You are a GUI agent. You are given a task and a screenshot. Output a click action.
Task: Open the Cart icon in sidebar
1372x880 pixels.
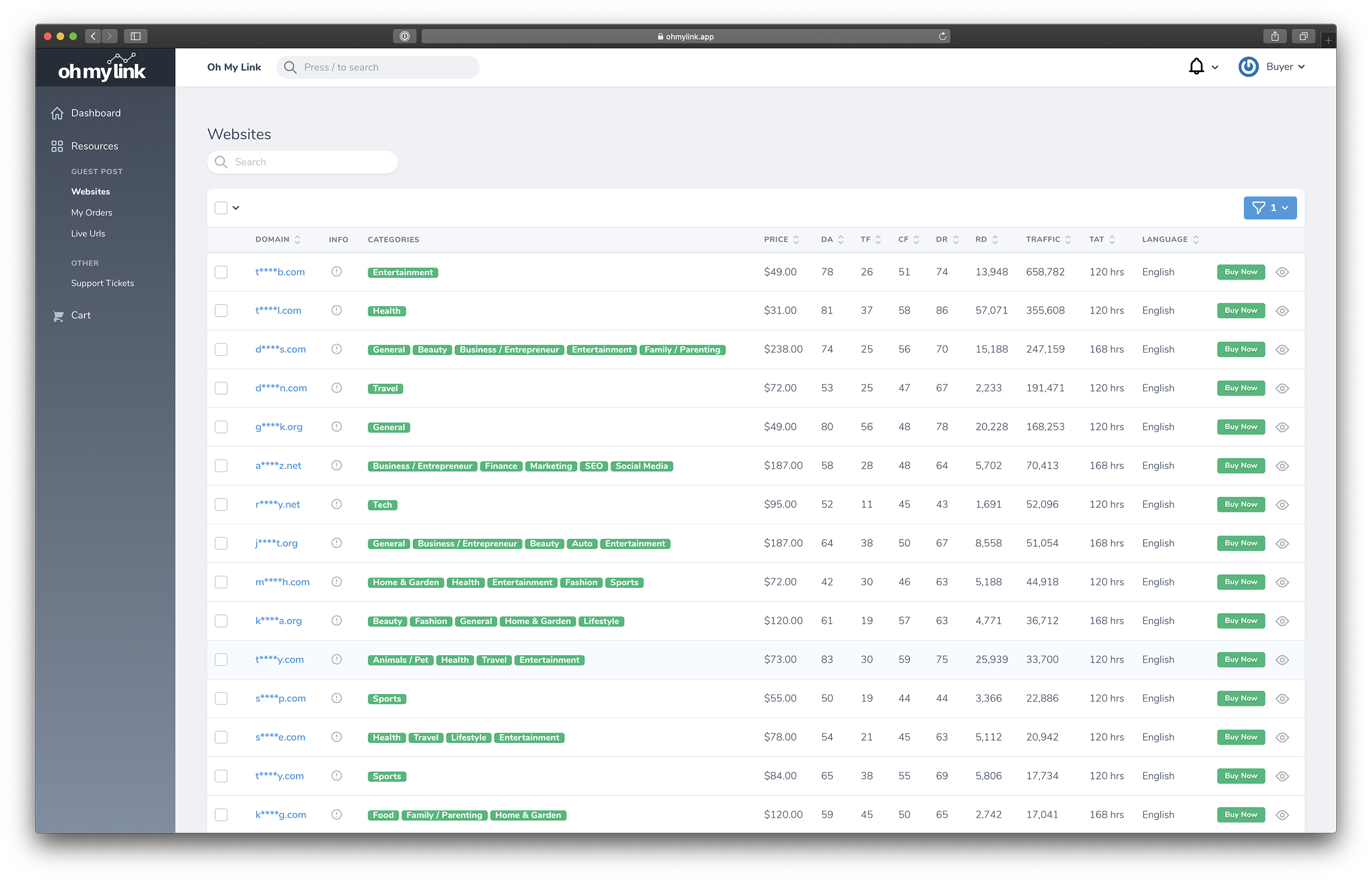(58, 316)
